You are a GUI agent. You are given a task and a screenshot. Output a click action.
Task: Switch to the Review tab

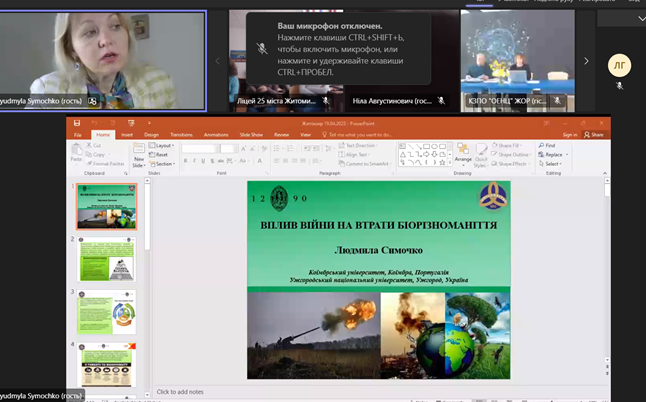[x=281, y=135]
